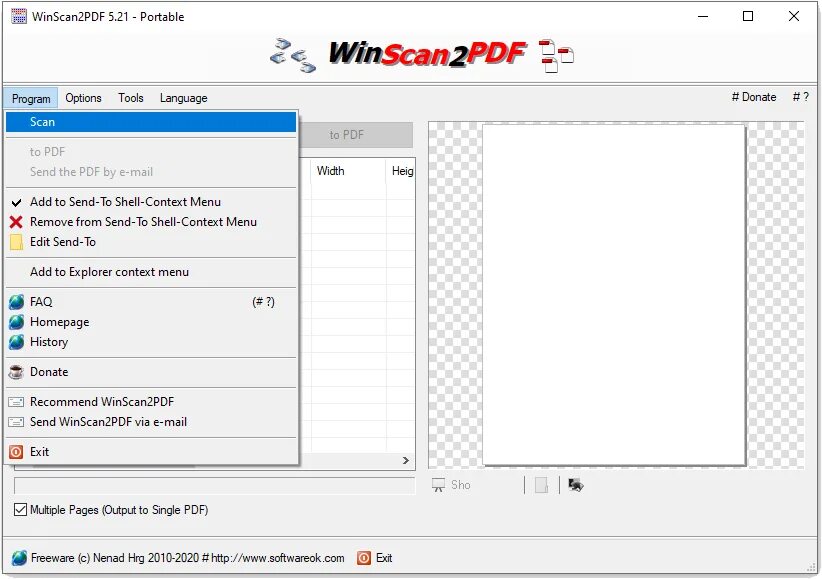This screenshot has width=822, height=579.
Task: Click the red X Remove from Send-To icon
Action: (x=16, y=222)
